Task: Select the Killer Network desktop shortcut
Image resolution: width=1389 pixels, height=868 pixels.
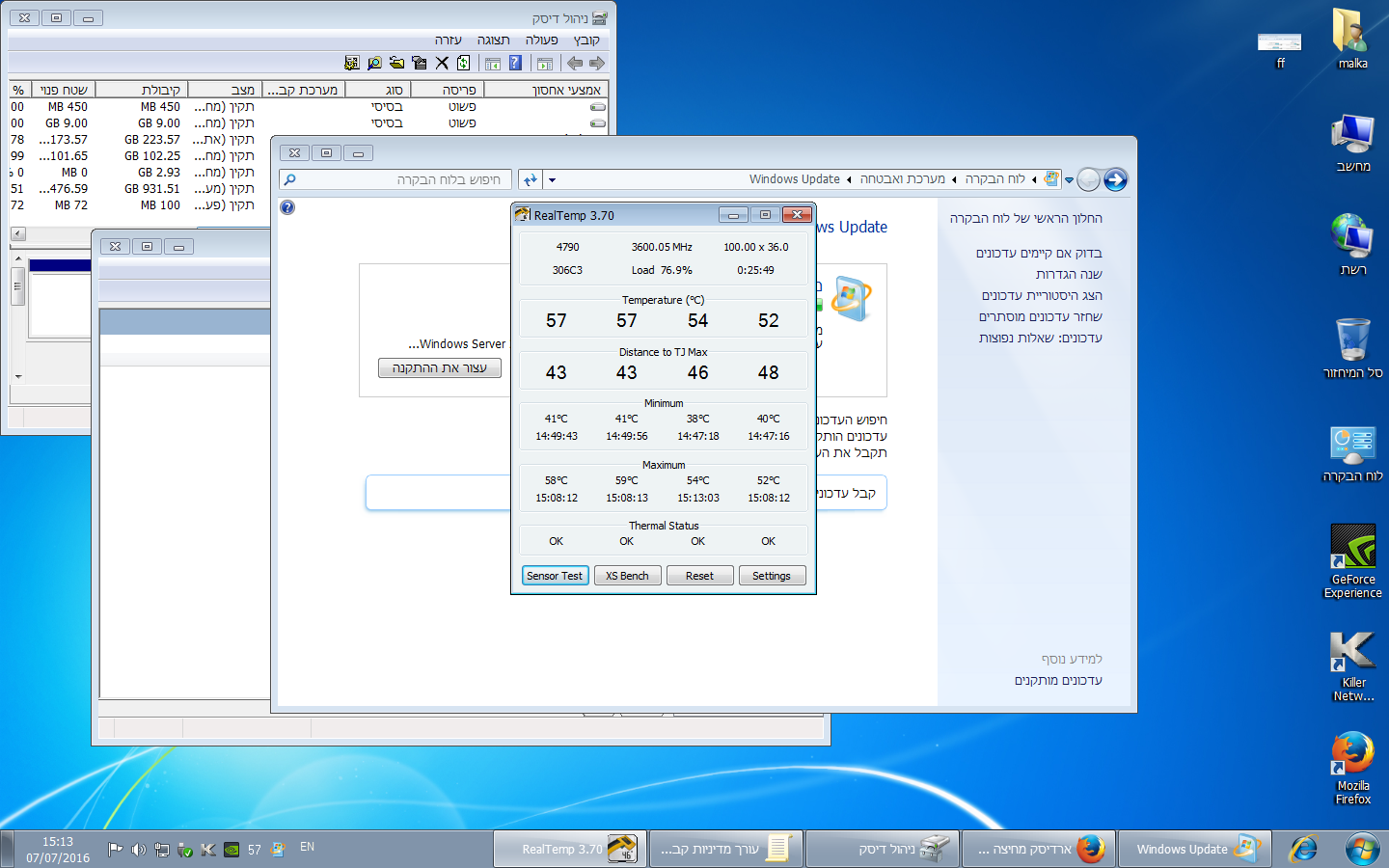Action: [x=1352, y=665]
